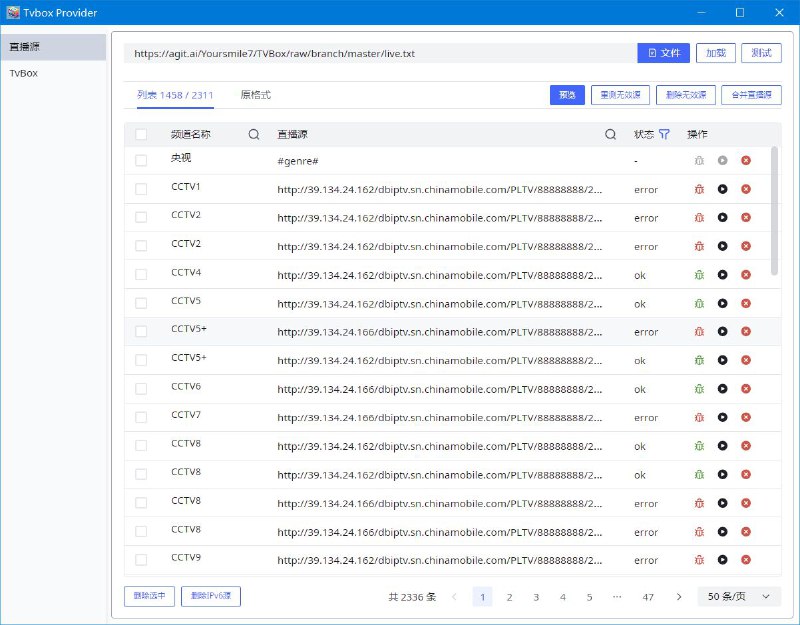Image resolution: width=800 pixels, height=625 pixels.
Task: Select all rows via the header checkbox
Action: coord(141,133)
